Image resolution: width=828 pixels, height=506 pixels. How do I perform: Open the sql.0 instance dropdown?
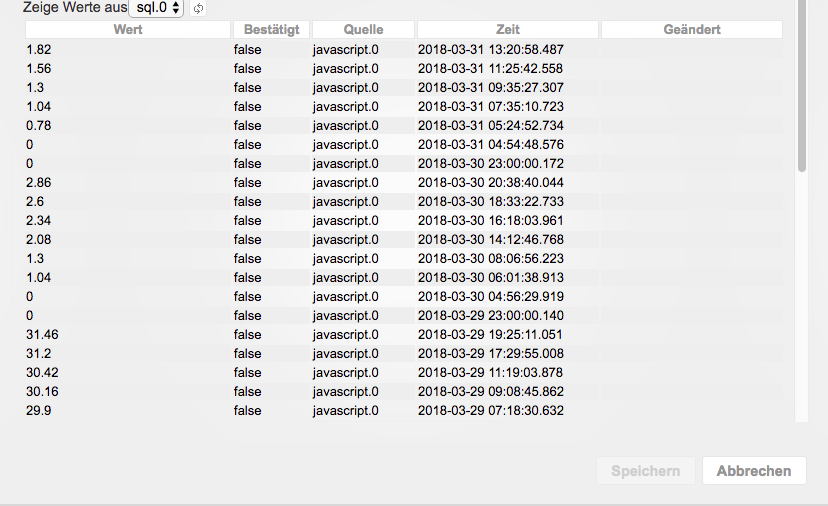pyautogui.click(x=157, y=8)
